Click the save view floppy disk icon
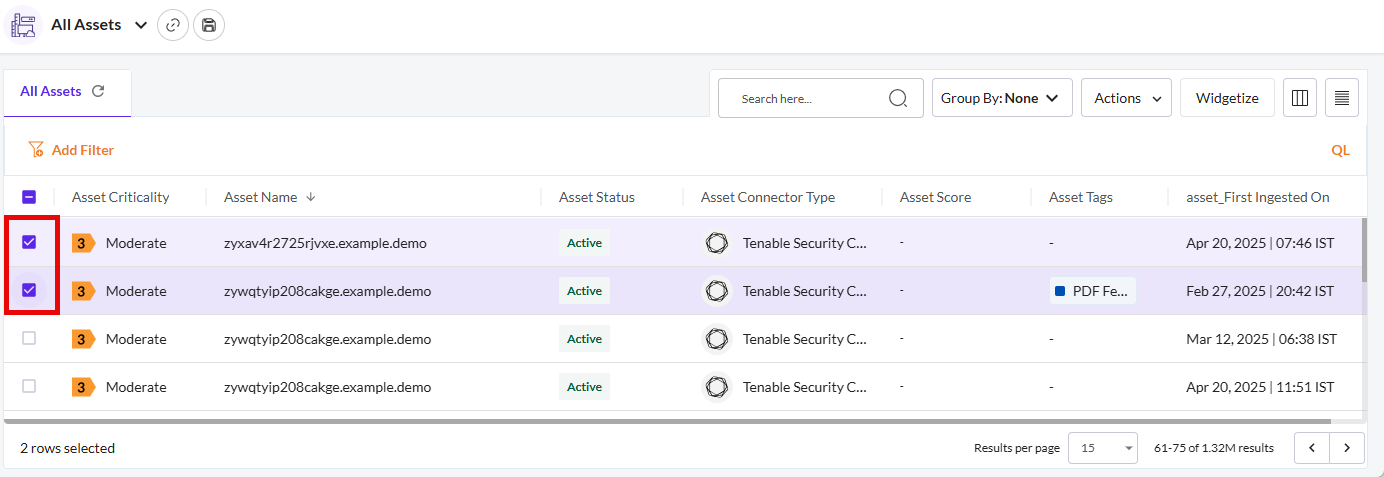 209,25
